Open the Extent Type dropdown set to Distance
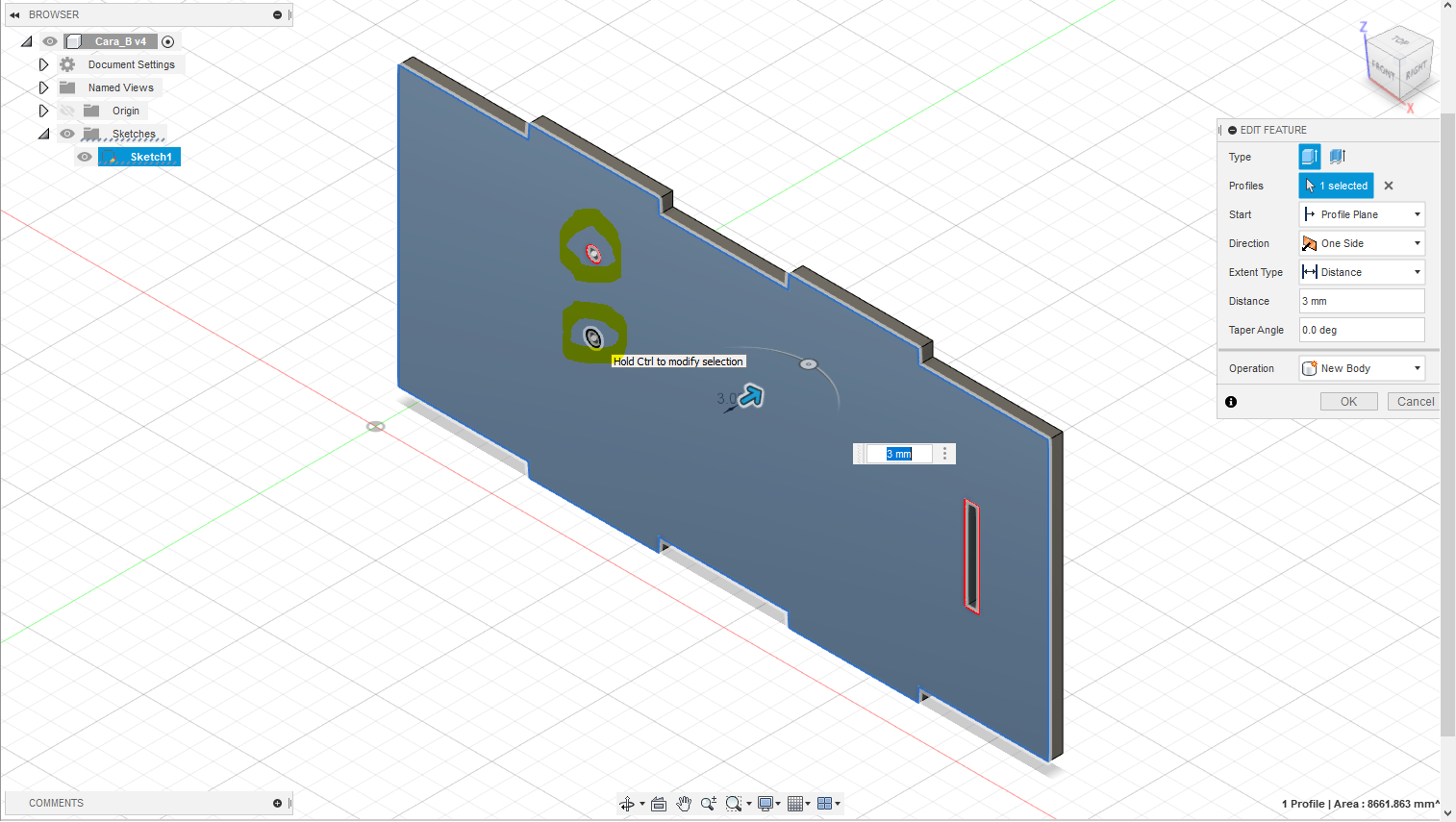Image resolution: width=1456 pixels, height=822 pixels. 1362,272
